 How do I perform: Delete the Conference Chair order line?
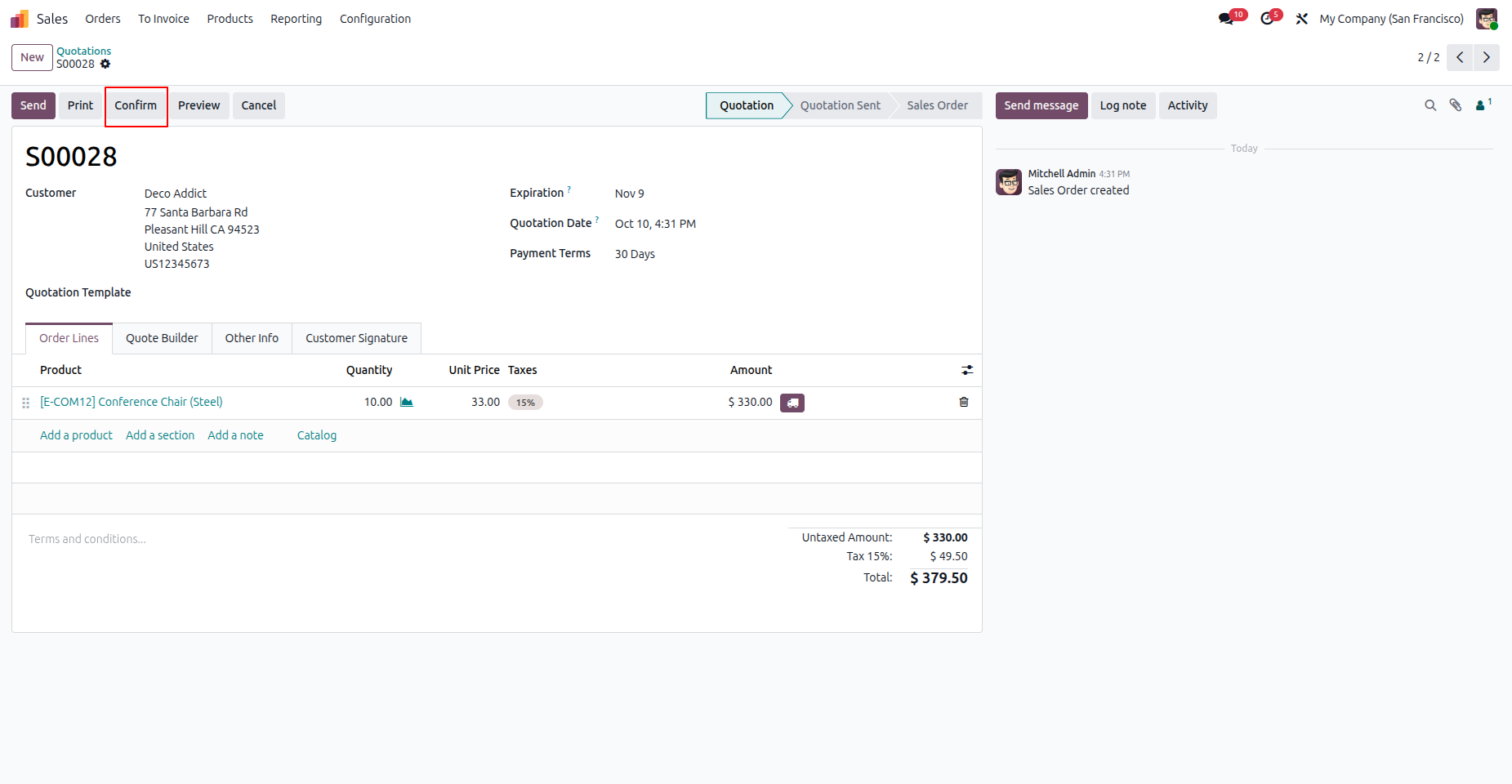tap(964, 402)
